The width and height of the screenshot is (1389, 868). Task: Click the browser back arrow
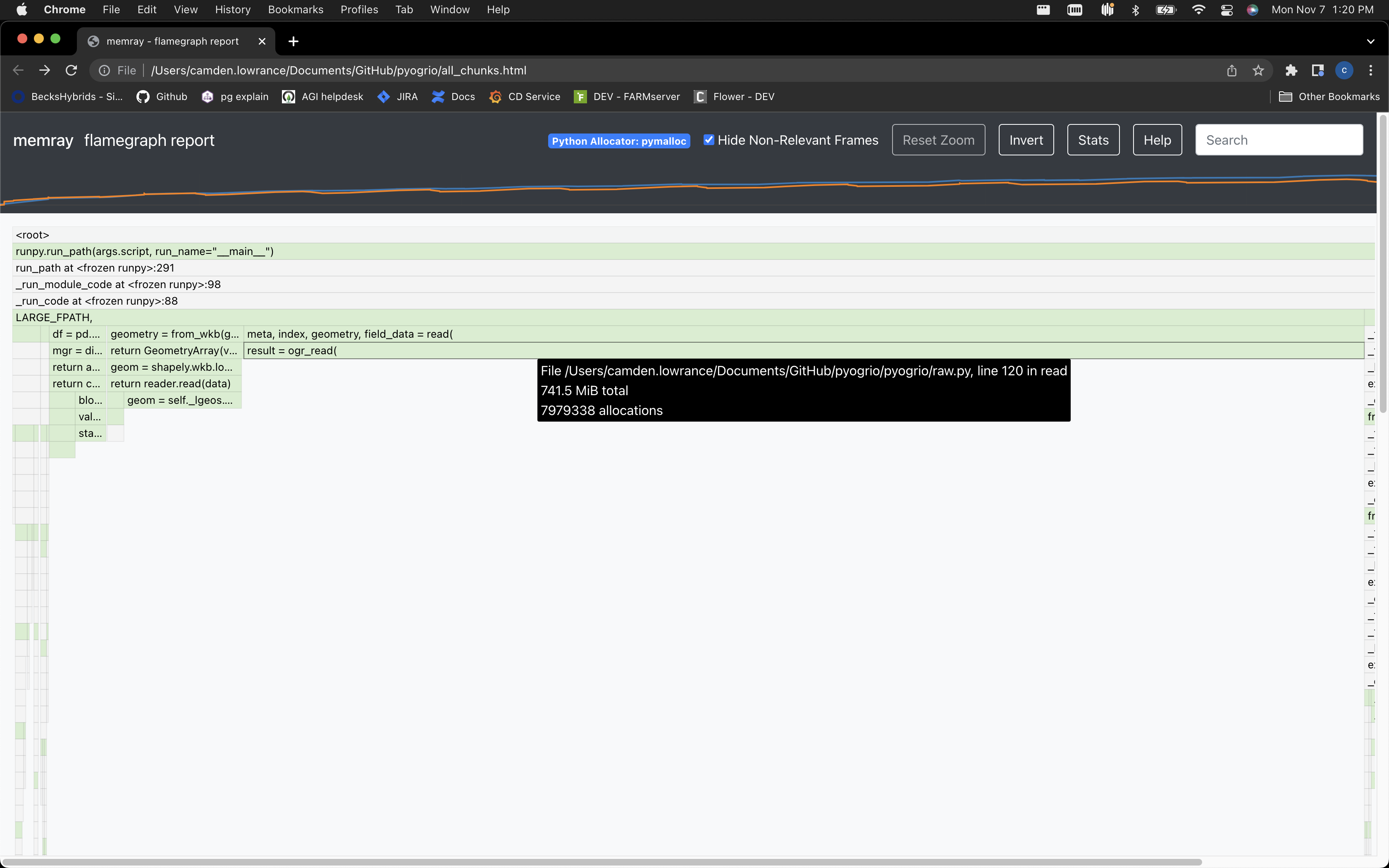[18, 70]
